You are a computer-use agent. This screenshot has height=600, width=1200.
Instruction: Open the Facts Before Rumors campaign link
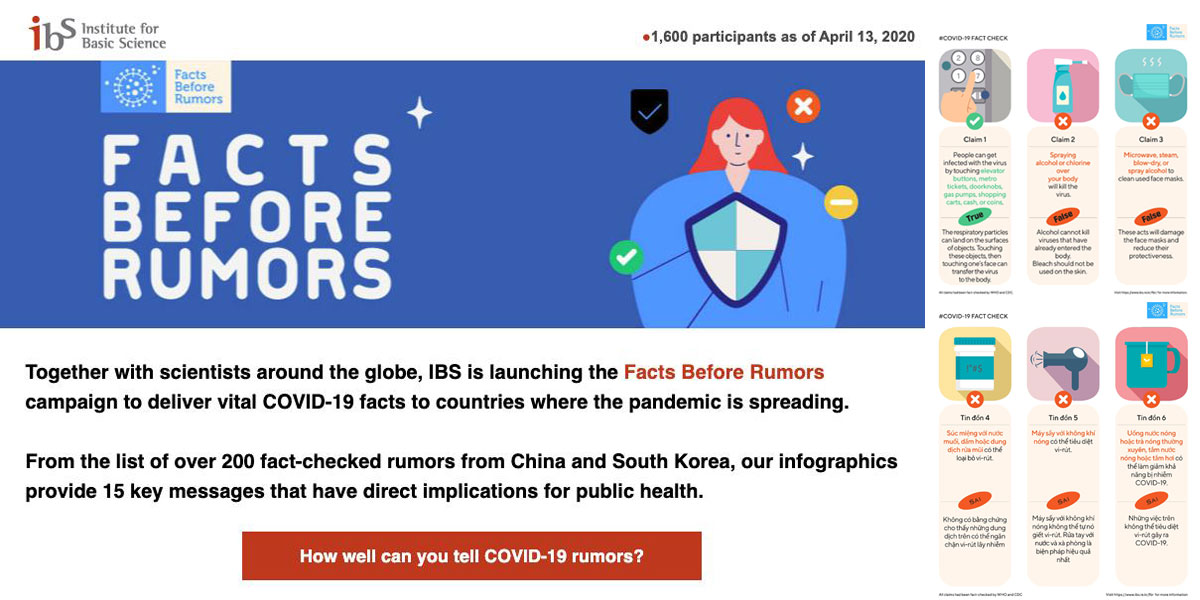(724, 372)
